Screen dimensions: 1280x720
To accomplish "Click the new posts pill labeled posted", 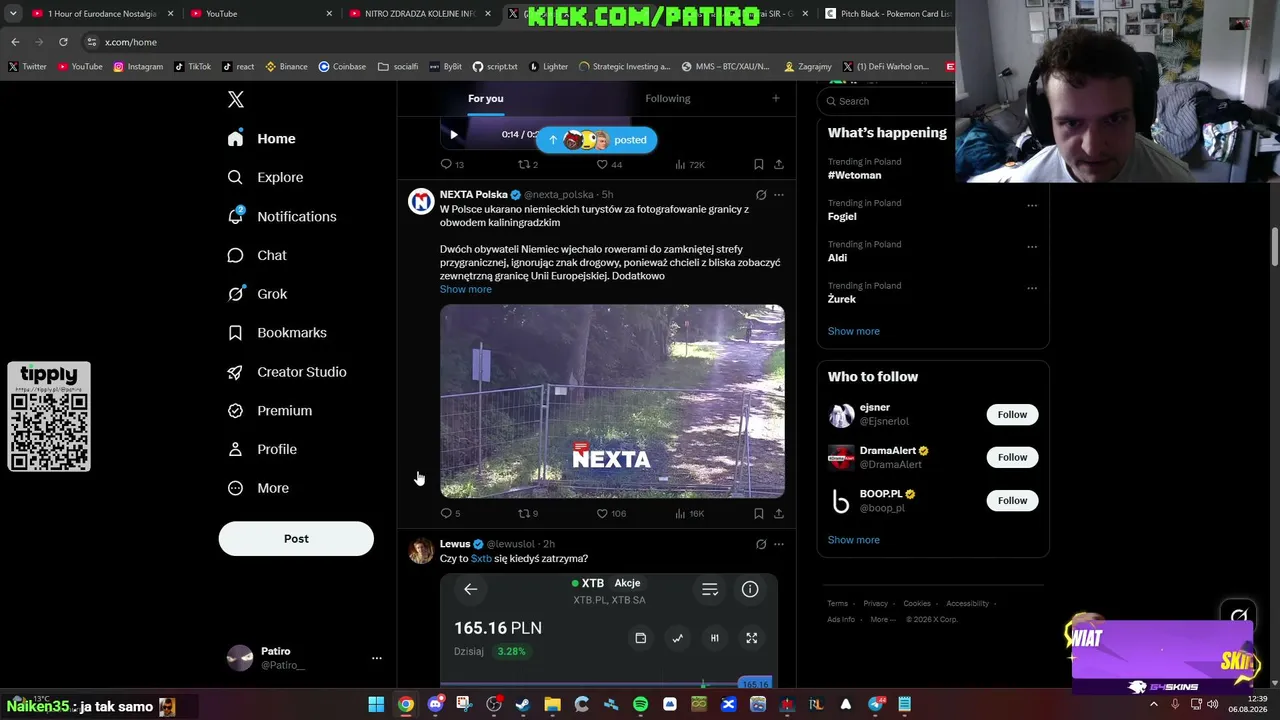I will [596, 140].
